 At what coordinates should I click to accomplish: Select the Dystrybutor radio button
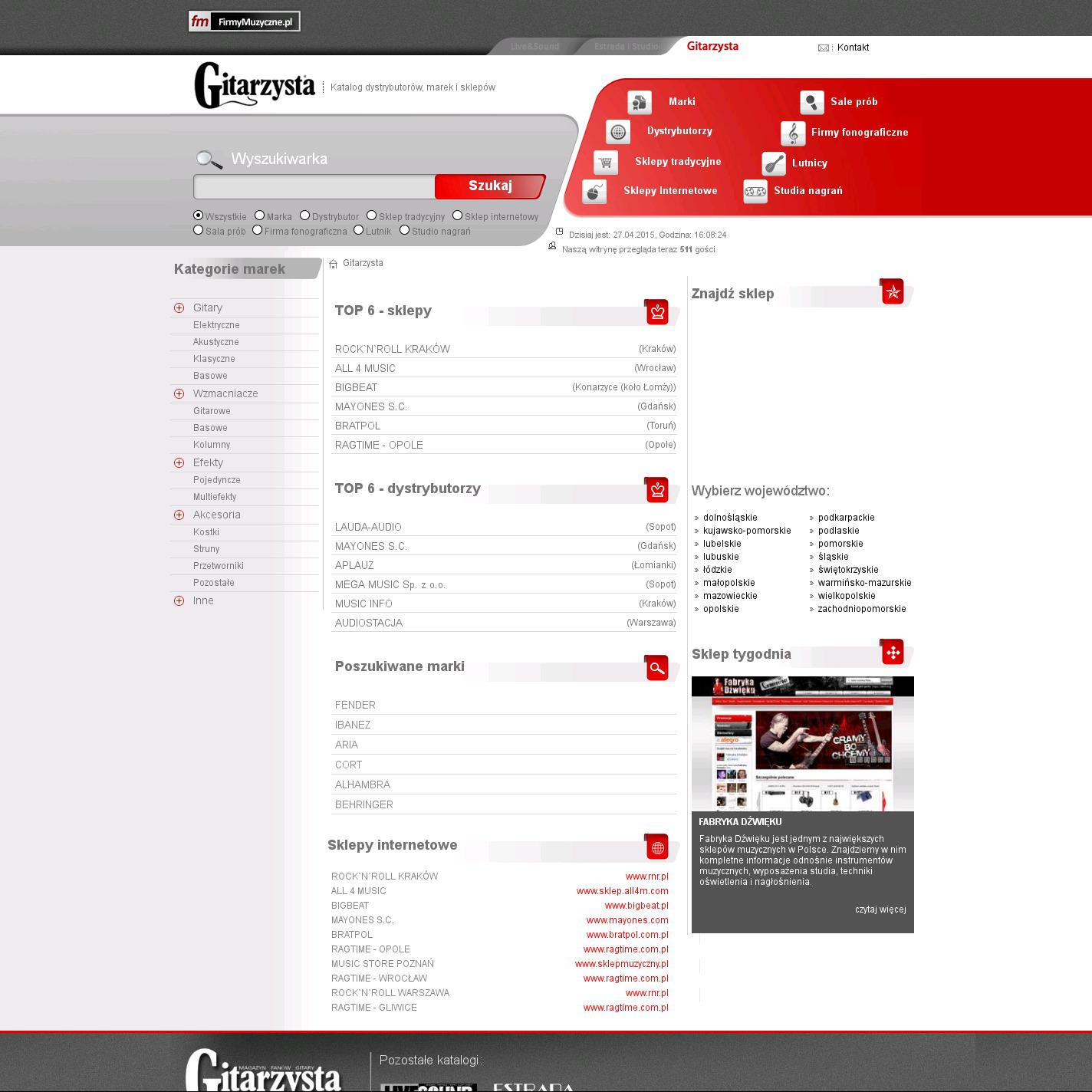click(x=305, y=215)
